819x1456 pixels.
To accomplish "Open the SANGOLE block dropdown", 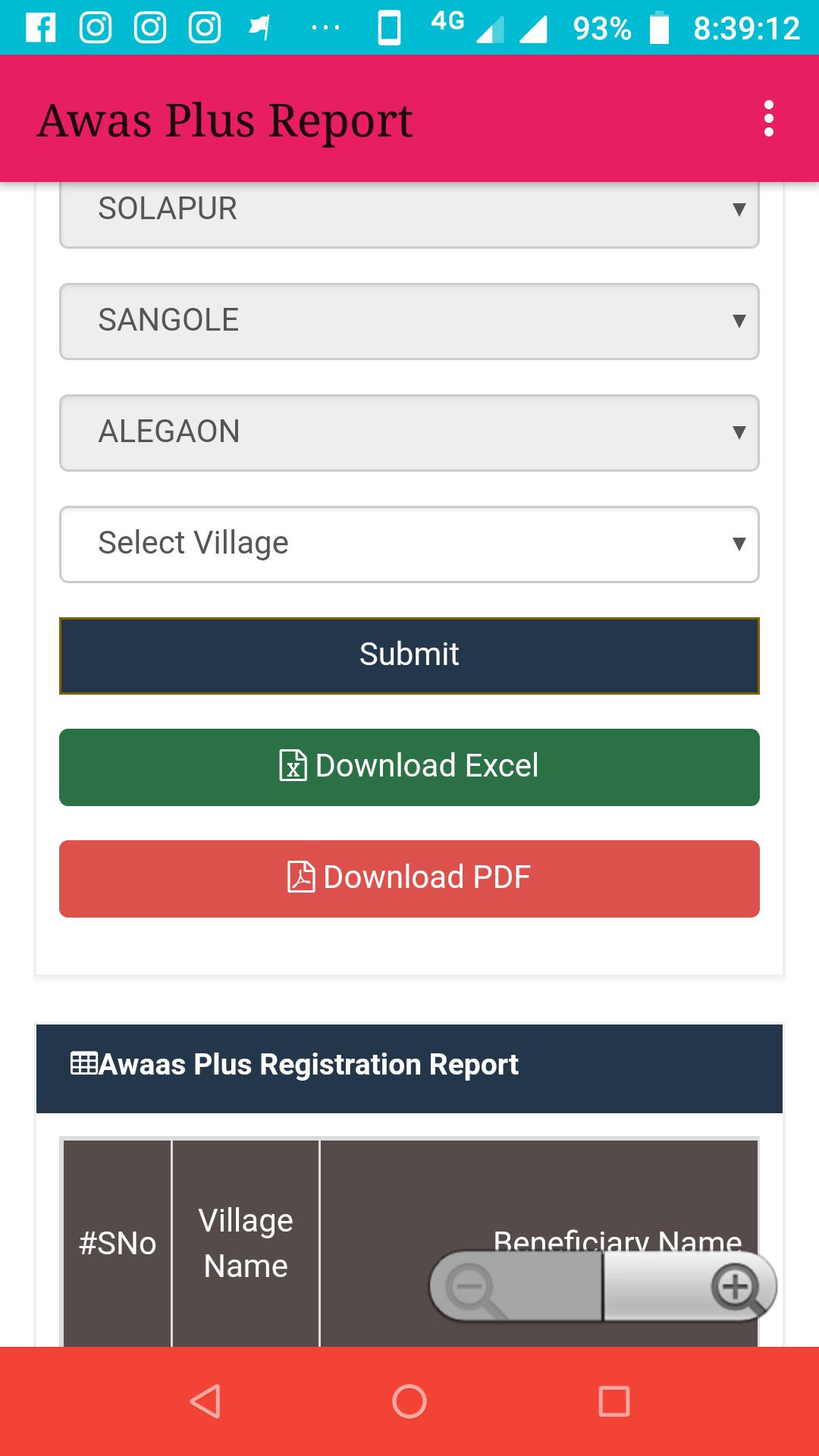I will tap(409, 321).
